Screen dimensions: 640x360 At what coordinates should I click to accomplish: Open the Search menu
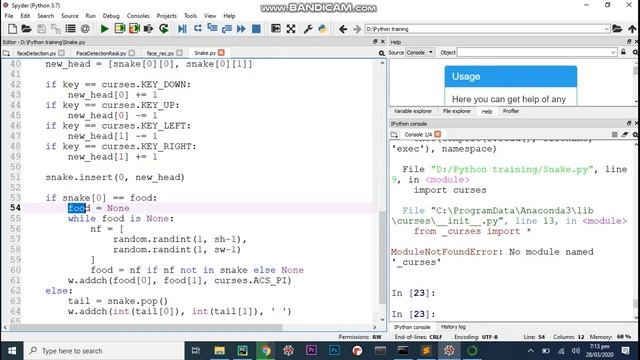pos(45,16)
